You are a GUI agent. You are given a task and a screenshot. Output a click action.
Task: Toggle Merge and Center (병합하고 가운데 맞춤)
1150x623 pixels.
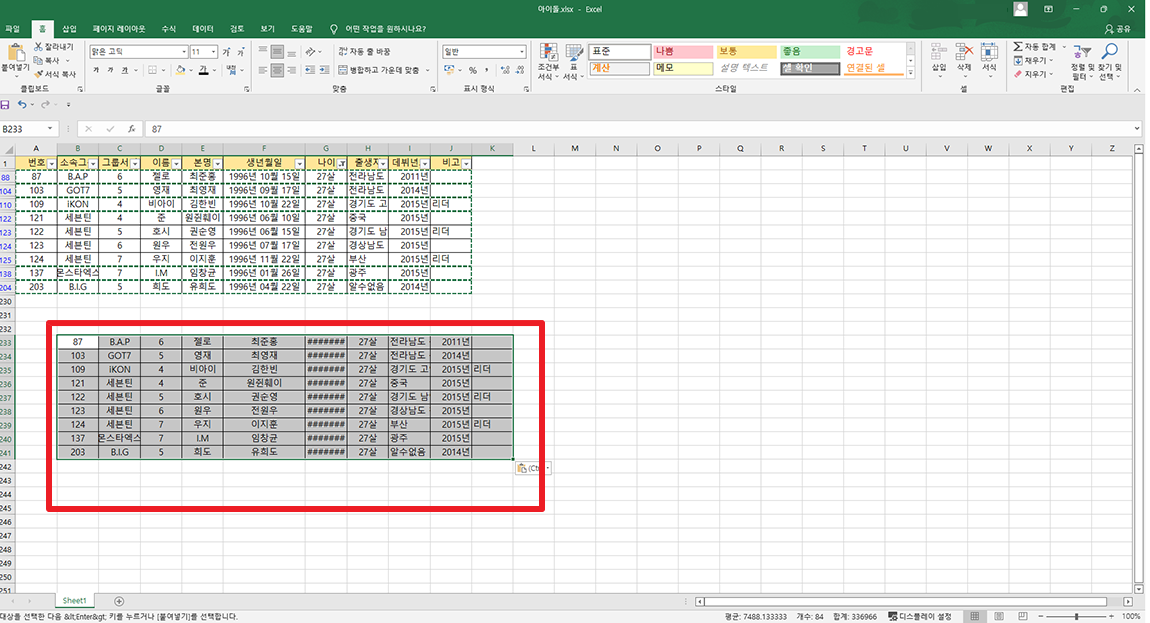pos(379,70)
